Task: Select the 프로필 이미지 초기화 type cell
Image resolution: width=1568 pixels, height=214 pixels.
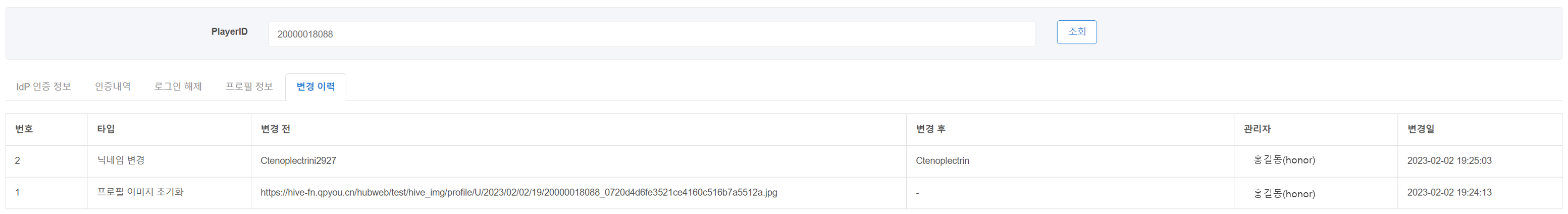Action: pos(140,192)
